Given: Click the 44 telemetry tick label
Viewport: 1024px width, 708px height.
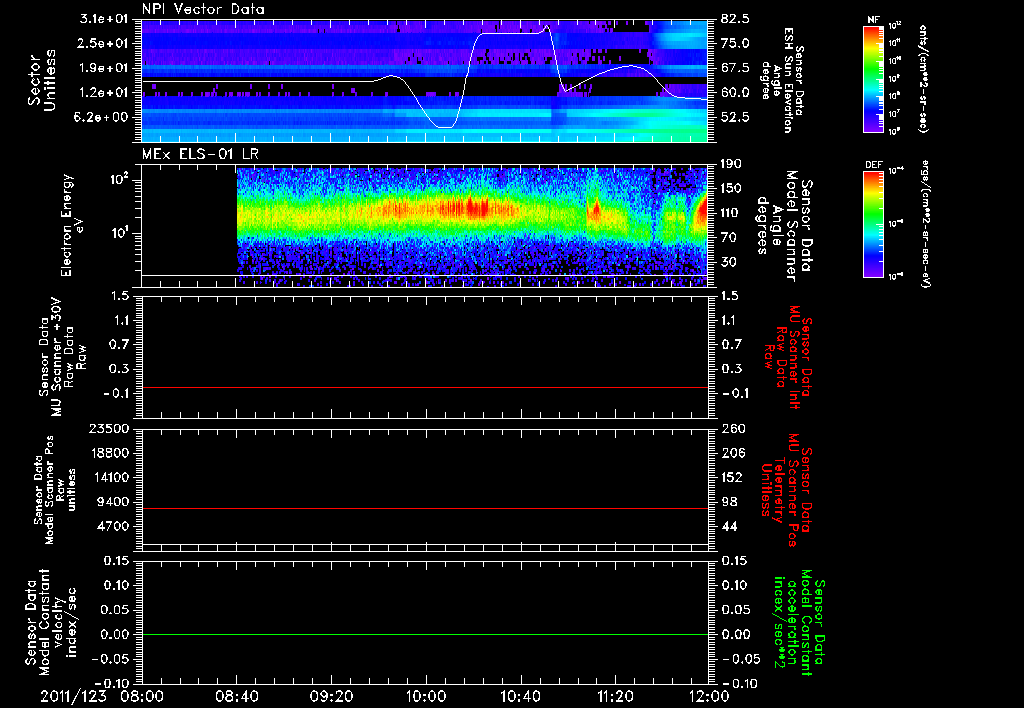Looking at the screenshot, I should tap(729, 526).
